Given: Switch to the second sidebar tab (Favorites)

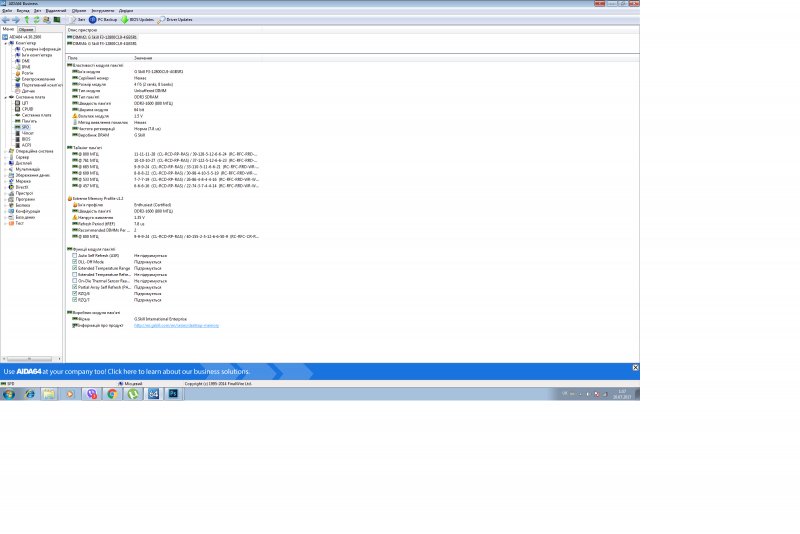Looking at the screenshot, I should 27,30.
